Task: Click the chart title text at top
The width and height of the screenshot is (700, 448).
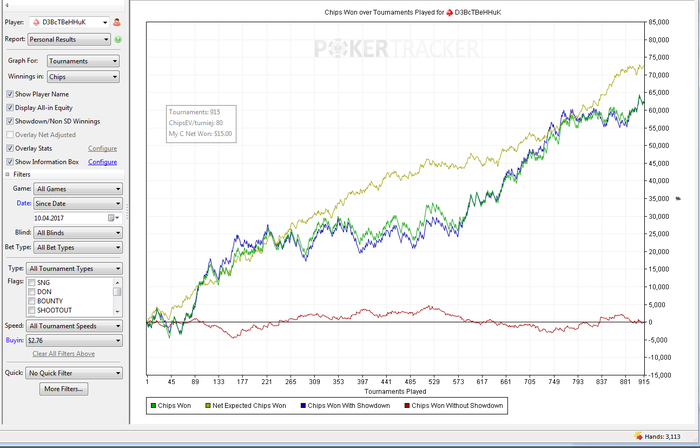Action: click(413, 12)
